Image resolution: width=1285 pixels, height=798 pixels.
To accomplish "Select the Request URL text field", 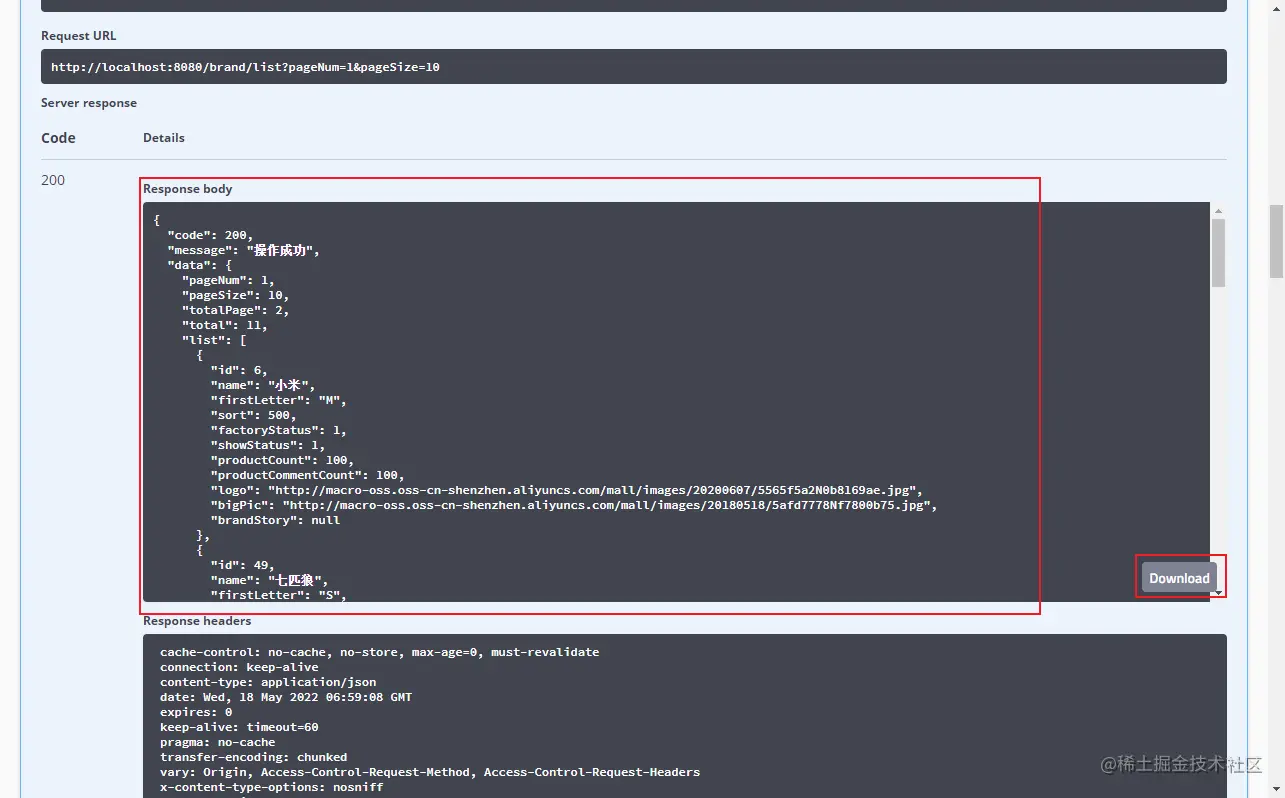I will (633, 66).
